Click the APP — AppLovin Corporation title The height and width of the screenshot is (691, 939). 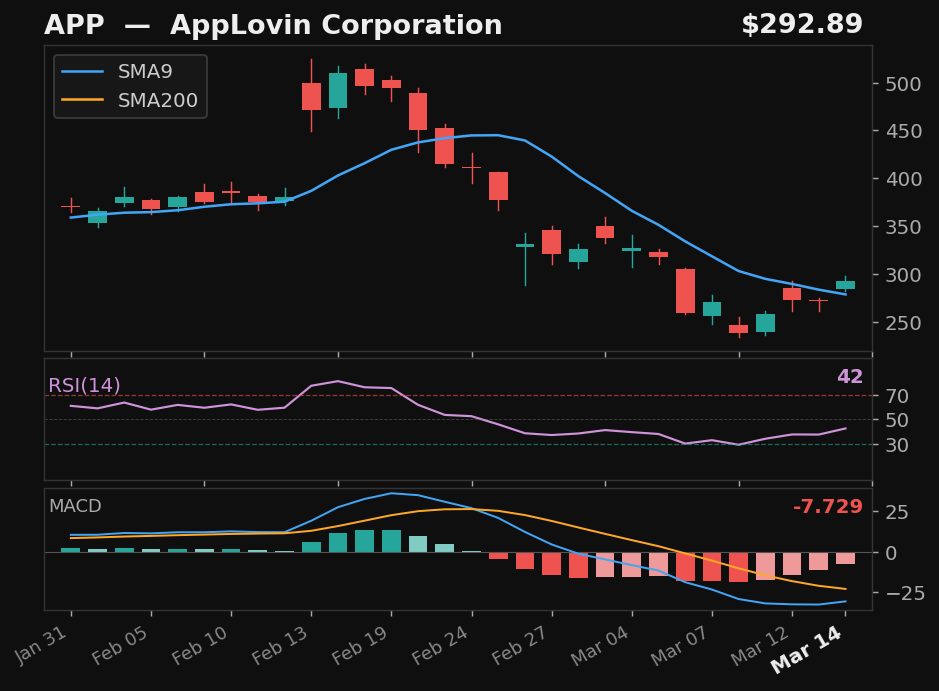click(273, 25)
